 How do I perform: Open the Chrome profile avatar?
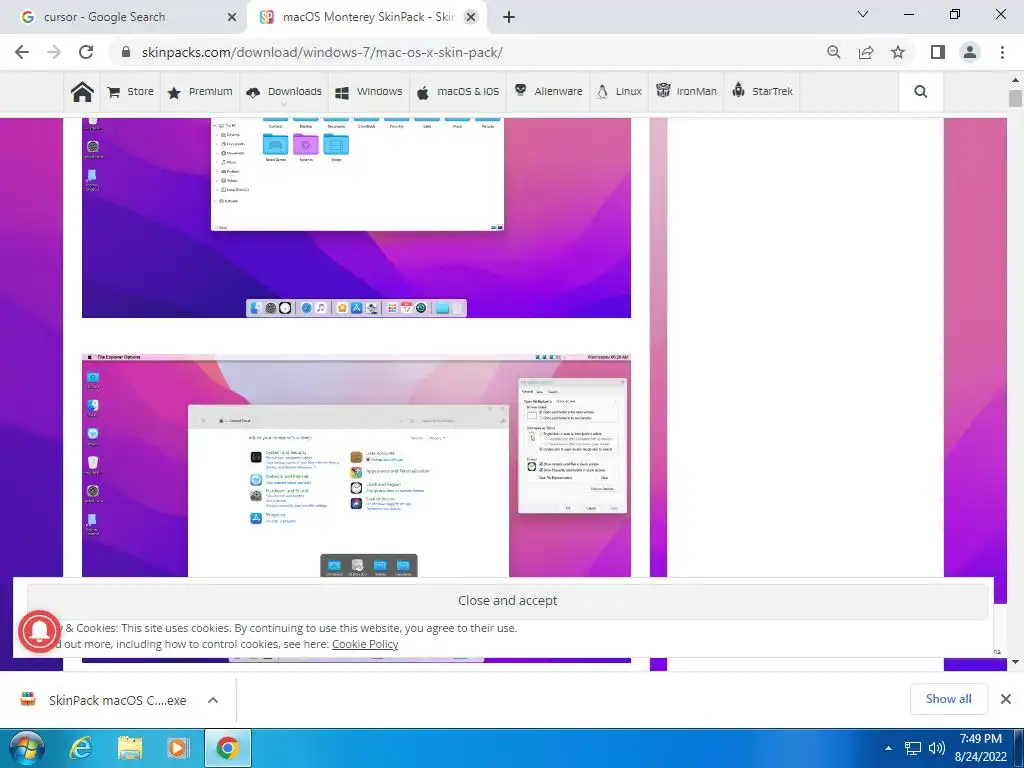(x=970, y=52)
